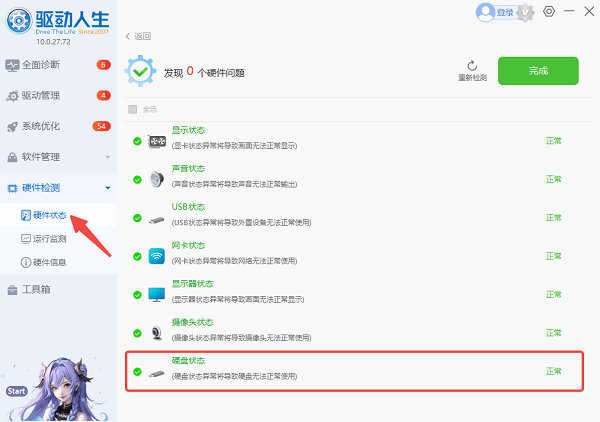The height and width of the screenshot is (422, 600).
Task: Click the green check for USB状态
Action: point(137,218)
